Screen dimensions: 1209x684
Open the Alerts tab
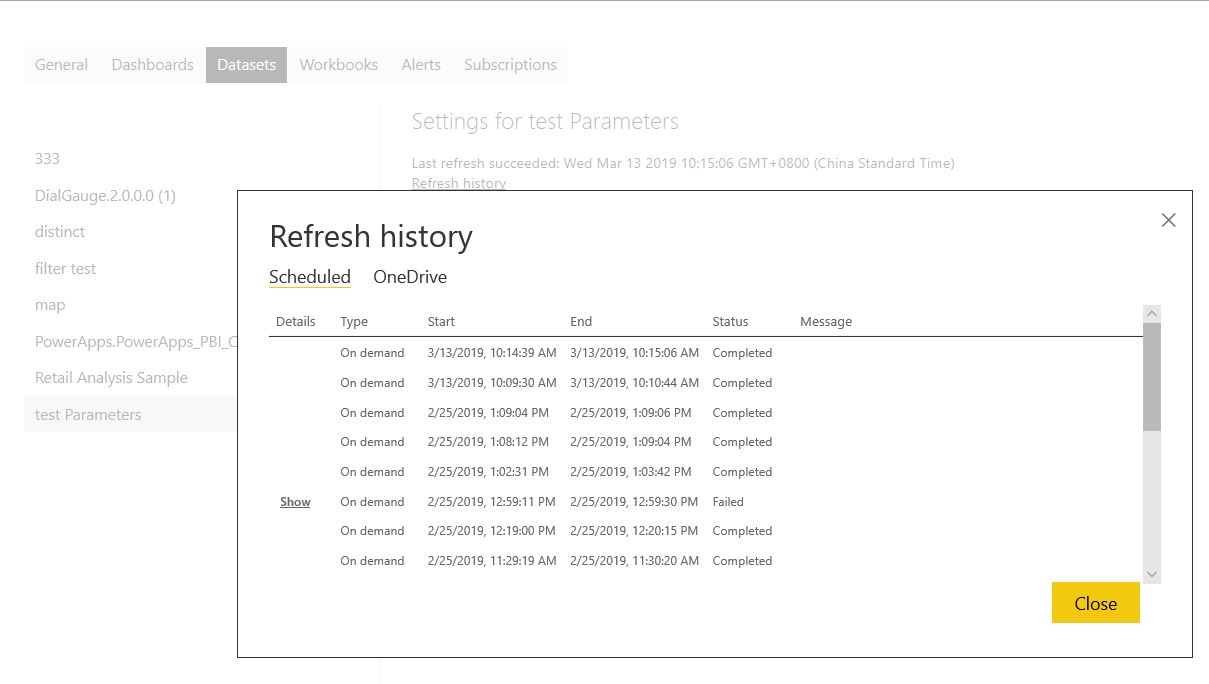coord(421,65)
